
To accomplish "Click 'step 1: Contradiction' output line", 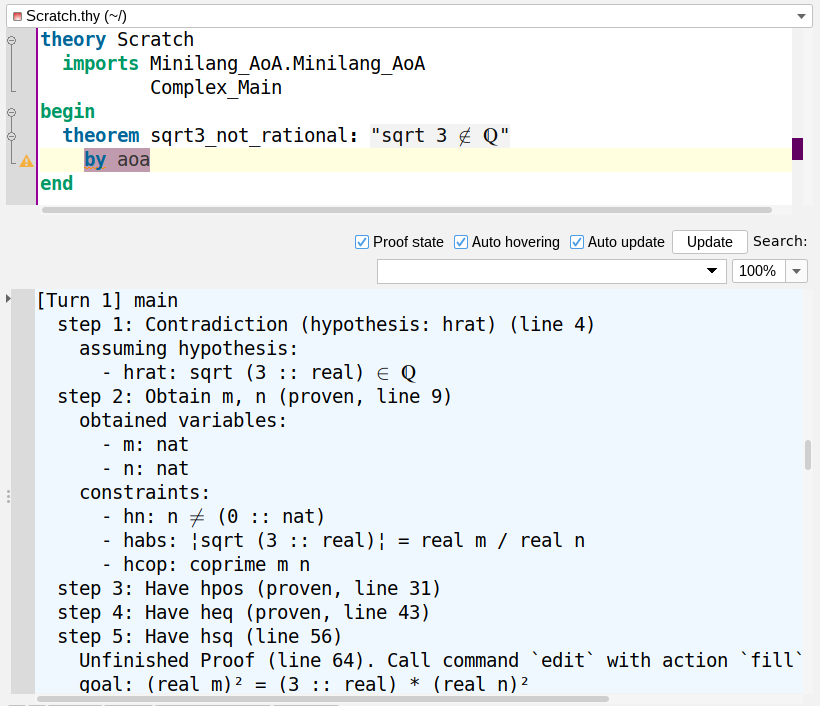I will [x=326, y=325].
